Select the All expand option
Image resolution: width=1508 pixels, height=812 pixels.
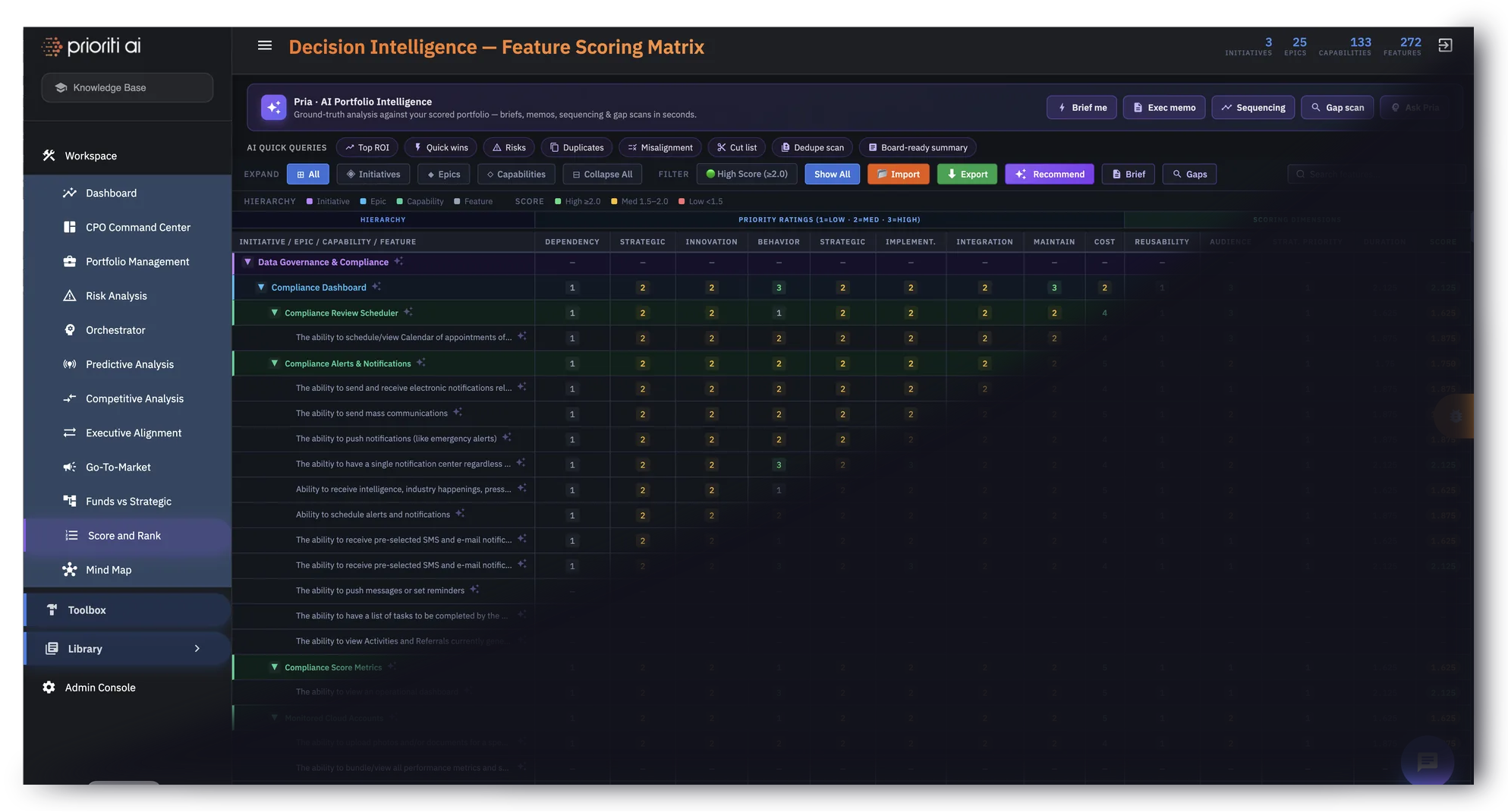coord(307,174)
